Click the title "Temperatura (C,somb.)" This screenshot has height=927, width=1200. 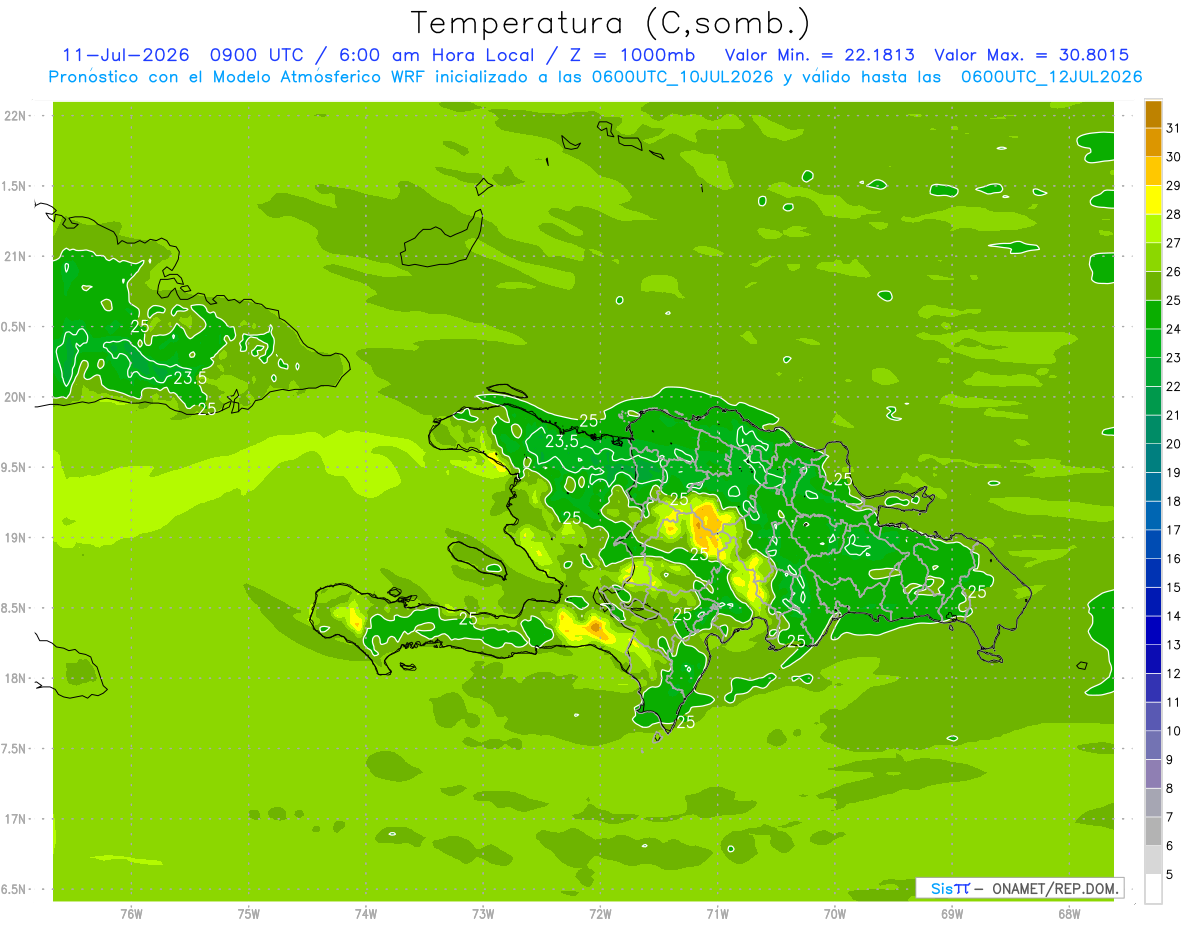pos(610,24)
